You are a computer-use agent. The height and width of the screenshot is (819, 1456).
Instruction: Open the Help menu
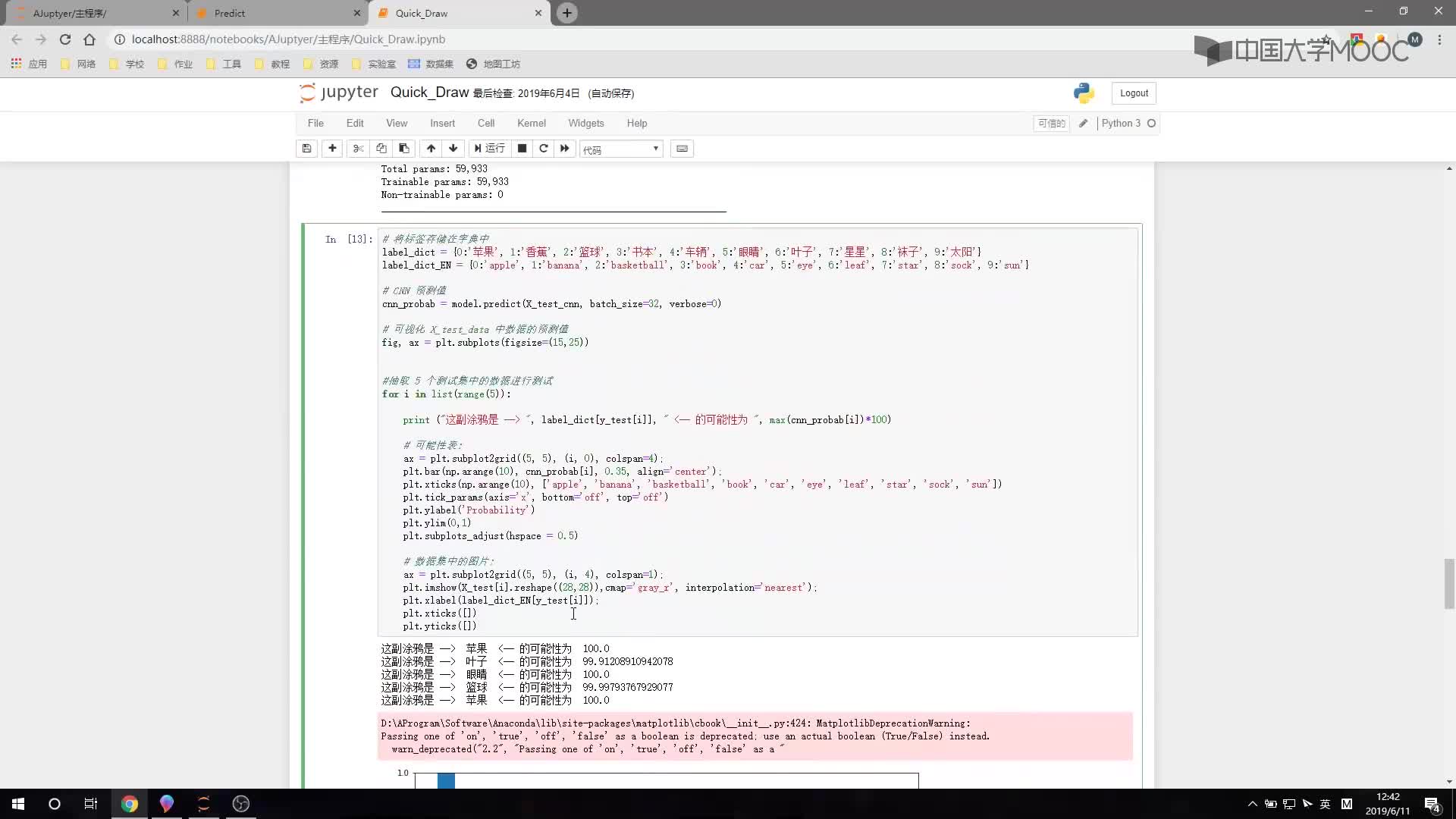[x=637, y=124]
